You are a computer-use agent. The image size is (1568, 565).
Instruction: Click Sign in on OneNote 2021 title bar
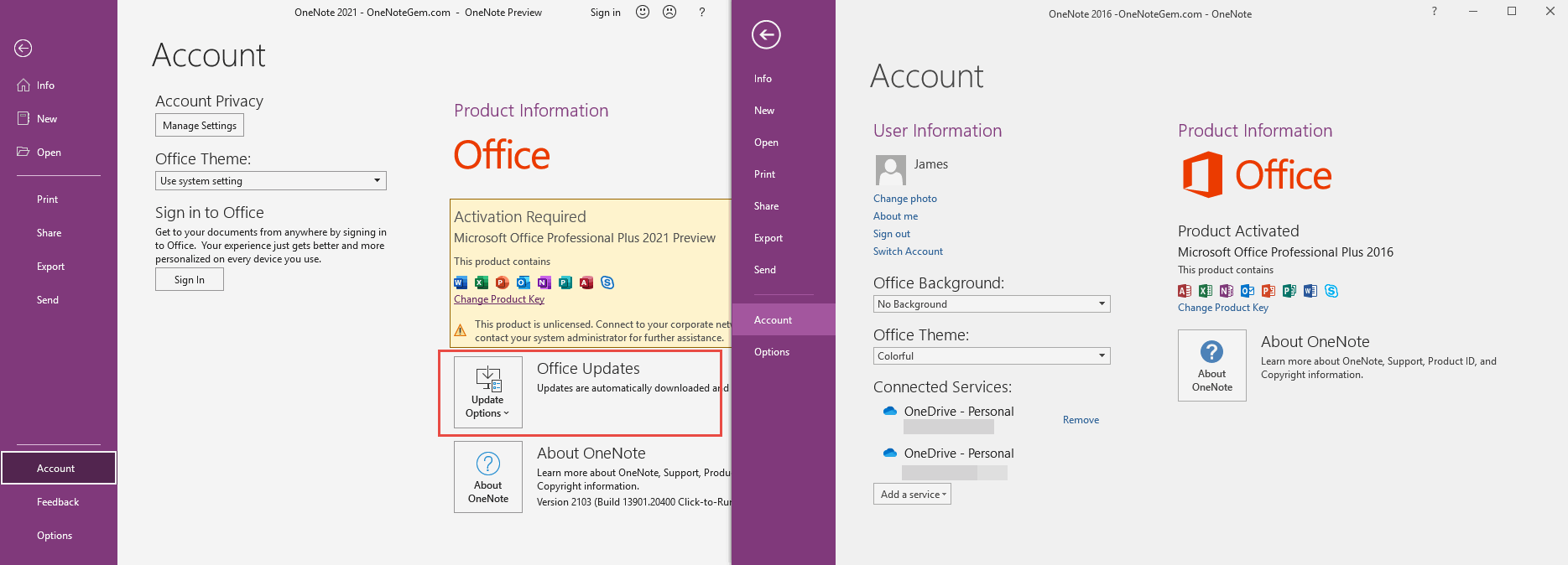pos(606,13)
